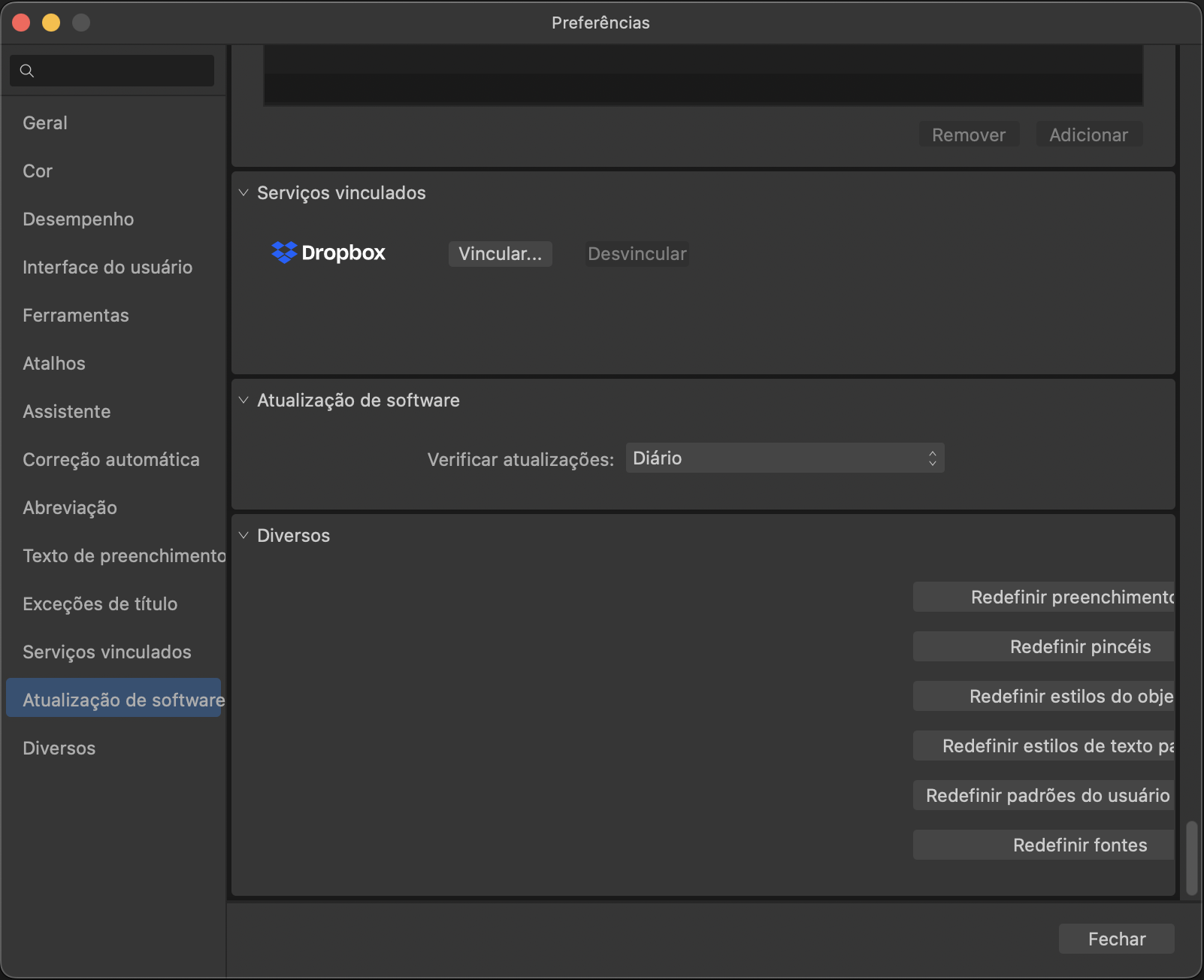Image resolution: width=1204 pixels, height=980 pixels.
Task: Open Interface do usuário settings
Action: (x=107, y=267)
